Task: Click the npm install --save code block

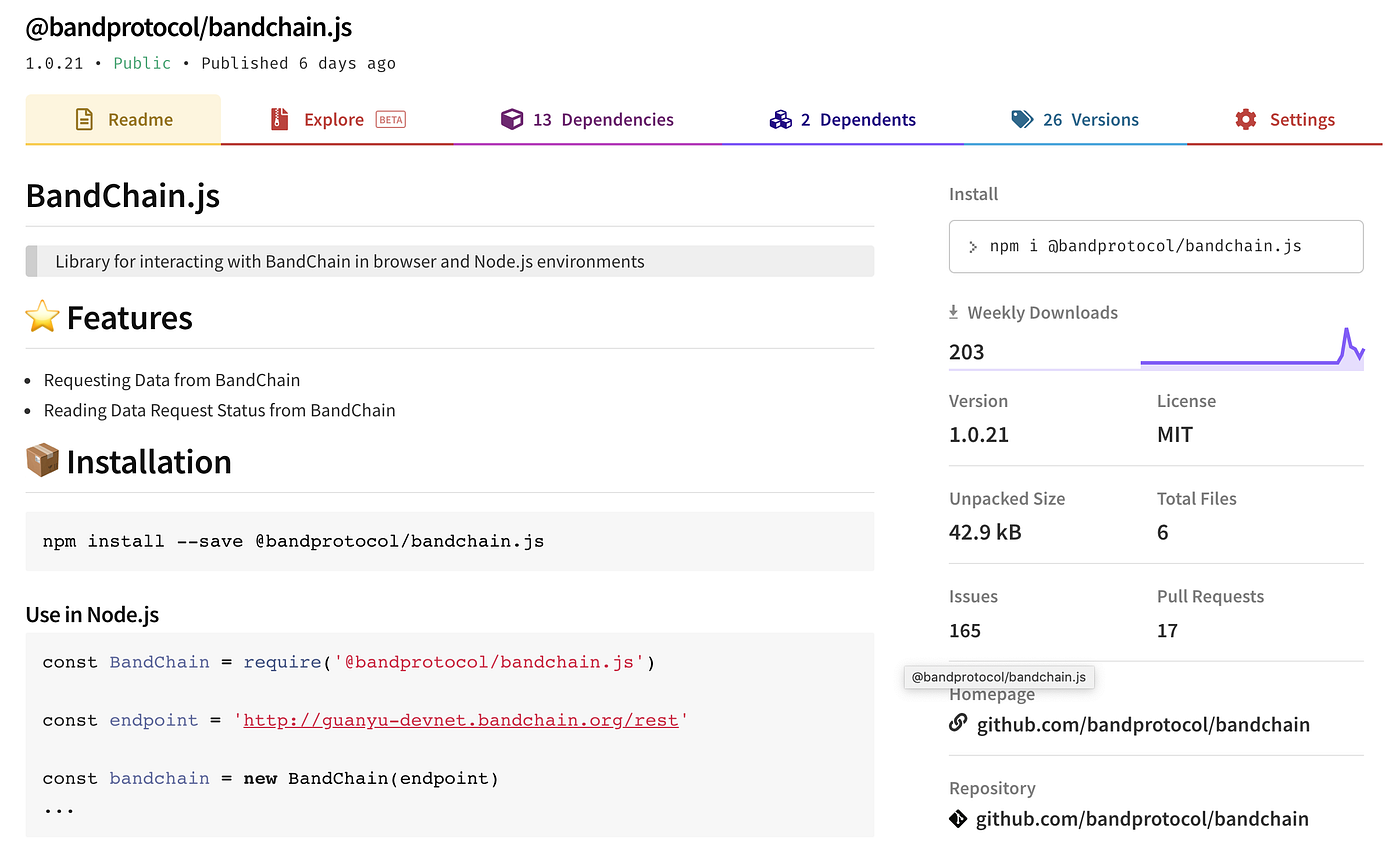Action: tap(449, 542)
